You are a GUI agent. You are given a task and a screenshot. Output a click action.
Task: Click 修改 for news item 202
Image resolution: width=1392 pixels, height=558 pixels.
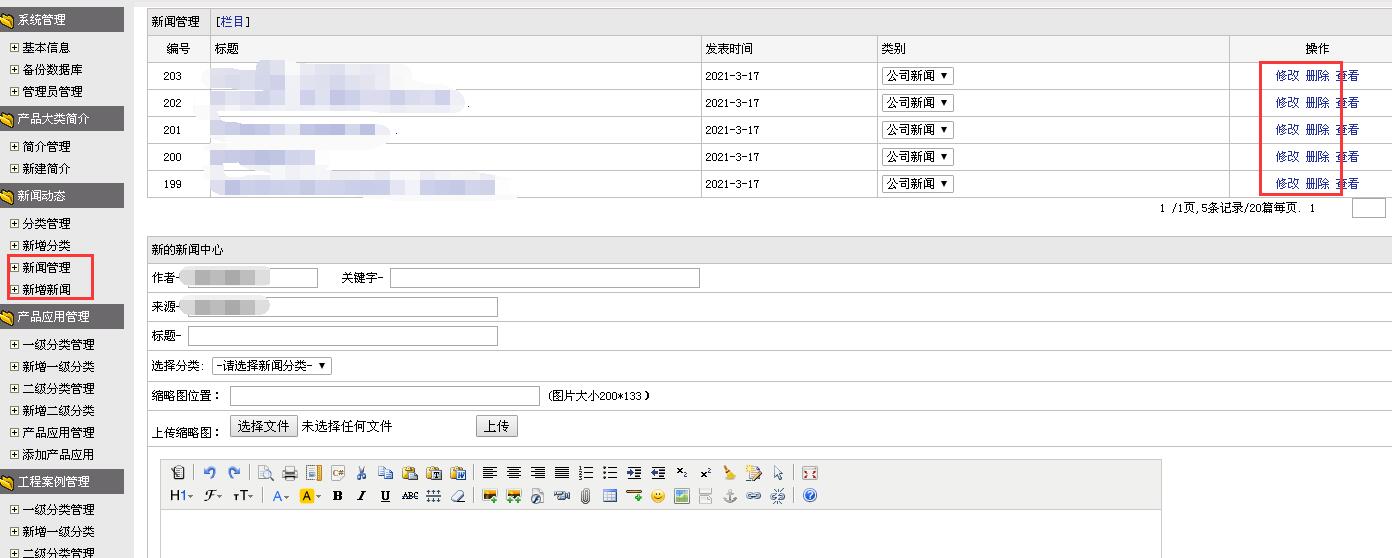[x=1287, y=103]
